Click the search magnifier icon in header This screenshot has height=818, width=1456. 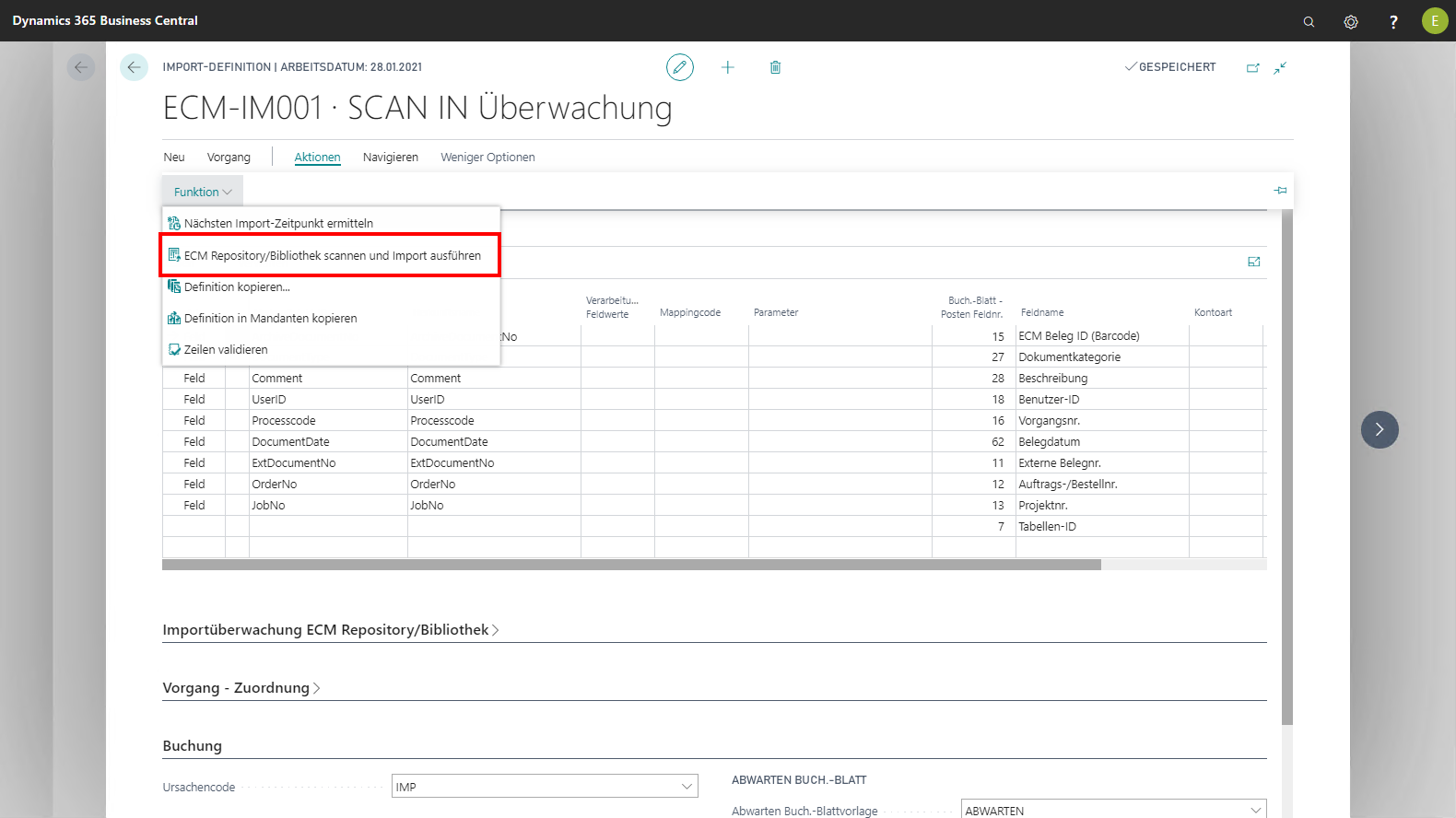pos(1309,21)
